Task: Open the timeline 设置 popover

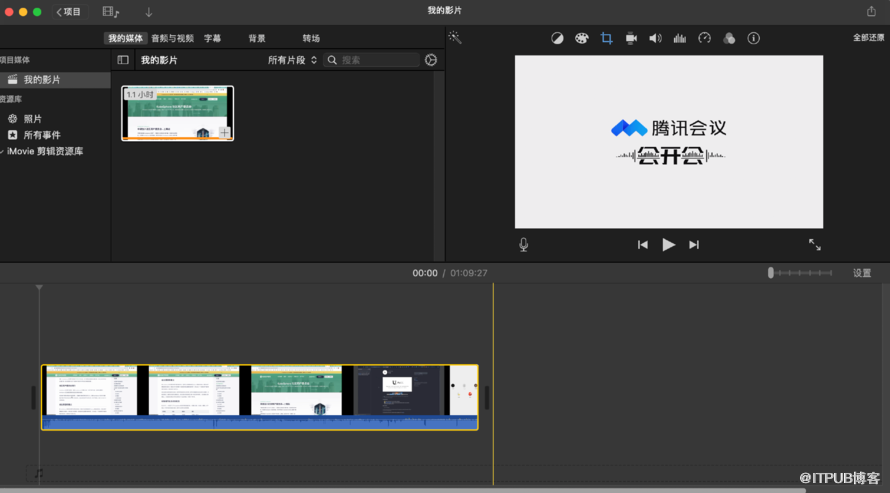Action: (x=861, y=273)
